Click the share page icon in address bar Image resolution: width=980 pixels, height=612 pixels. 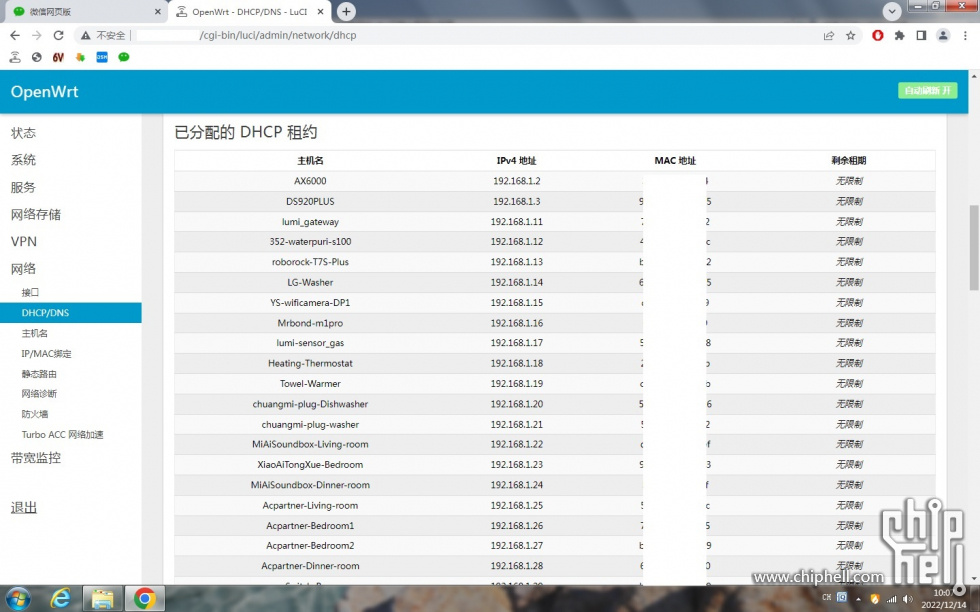829,36
